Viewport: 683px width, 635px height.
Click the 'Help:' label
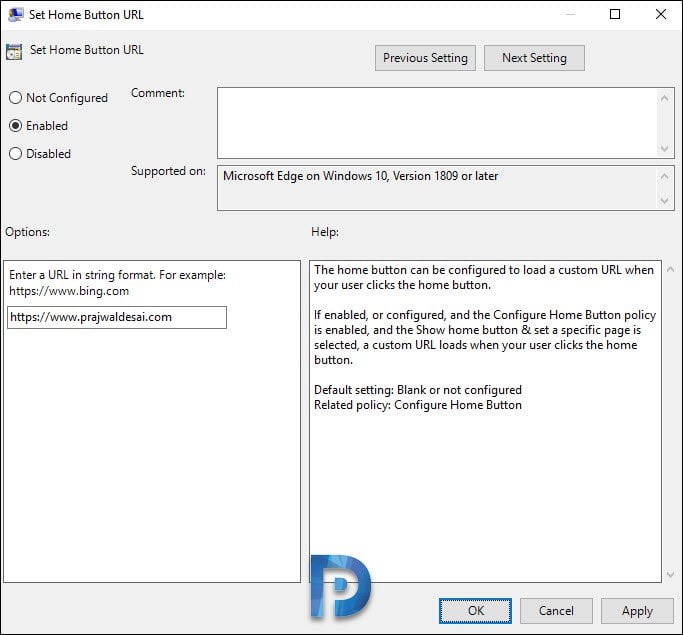(x=325, y=232)
